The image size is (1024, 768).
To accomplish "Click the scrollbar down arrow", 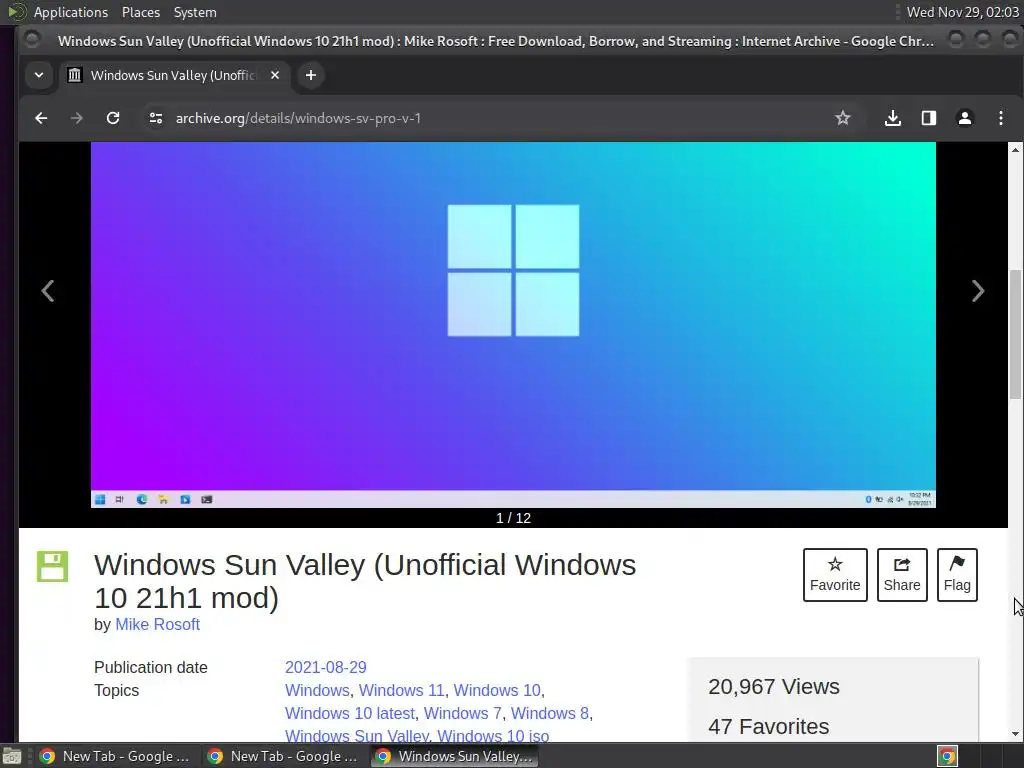I will pos(1016,734).
